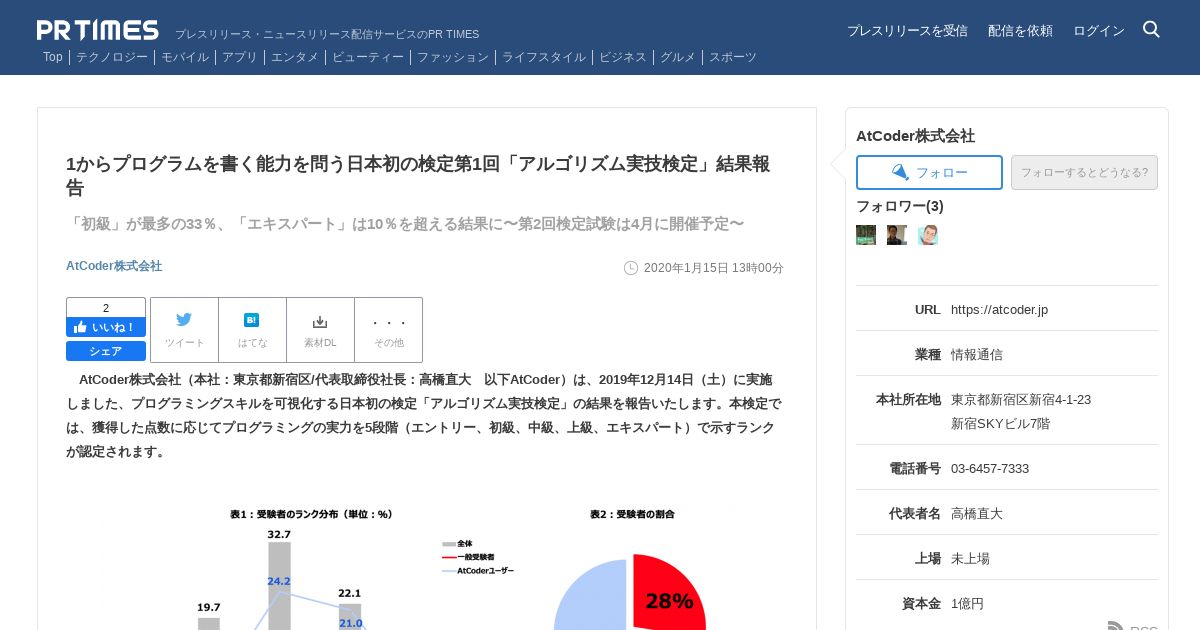Share the article with シェア button

(x=106, y=351)
